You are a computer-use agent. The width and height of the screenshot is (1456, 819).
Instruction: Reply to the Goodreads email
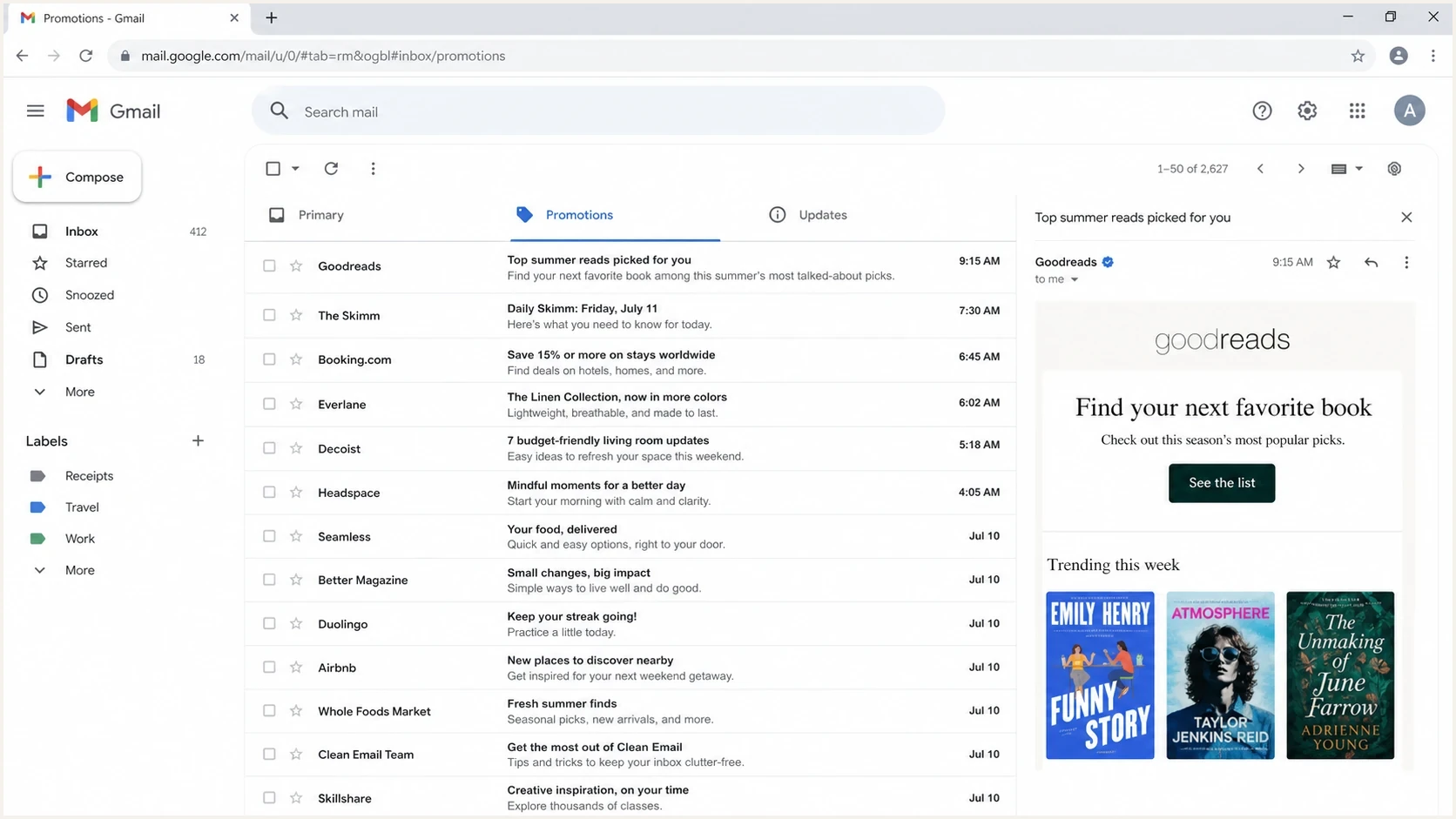tap(1371, 262)
